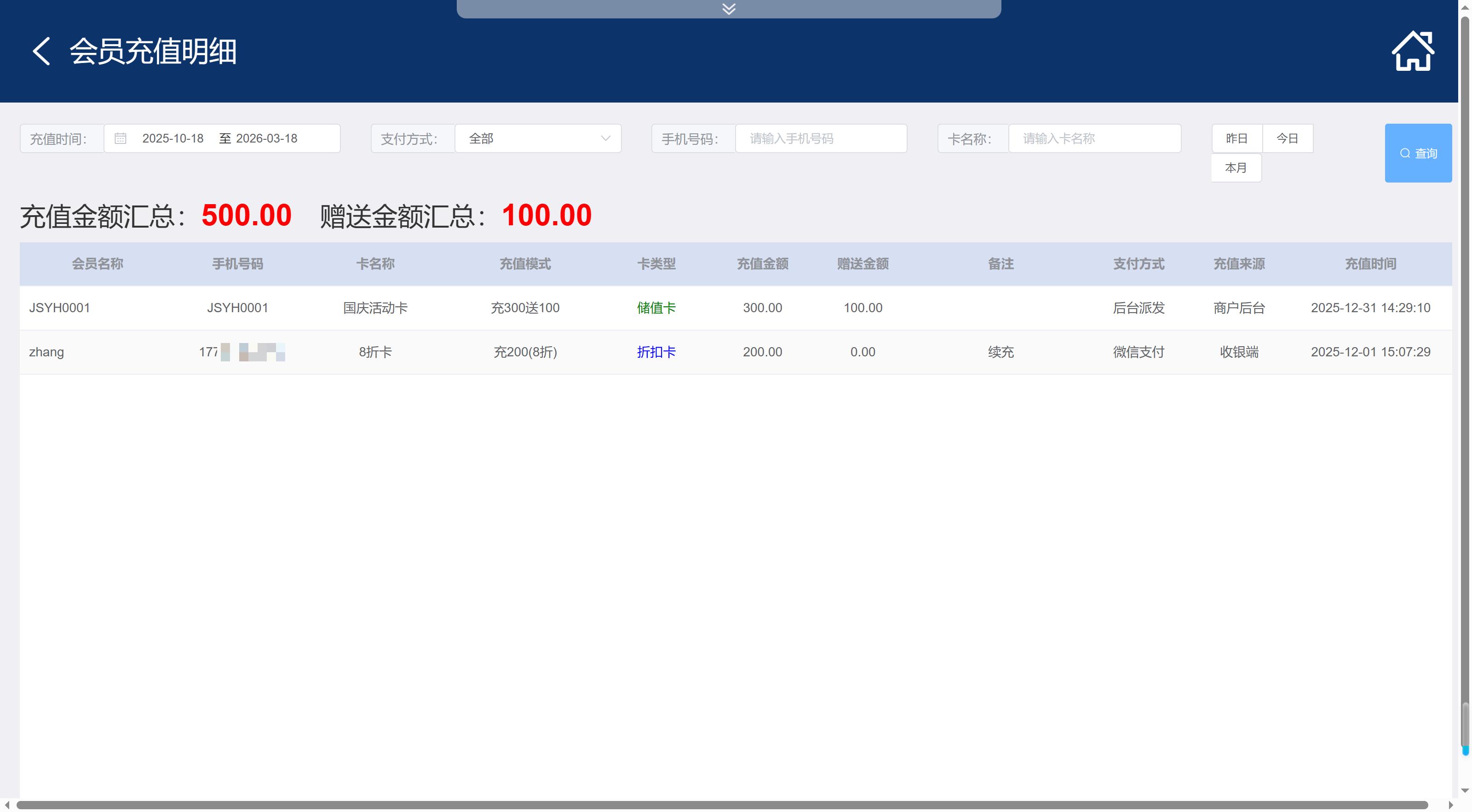Select the 昨日 quick filter
This screenshot has height=812, width=1472.
[1236, 138]
